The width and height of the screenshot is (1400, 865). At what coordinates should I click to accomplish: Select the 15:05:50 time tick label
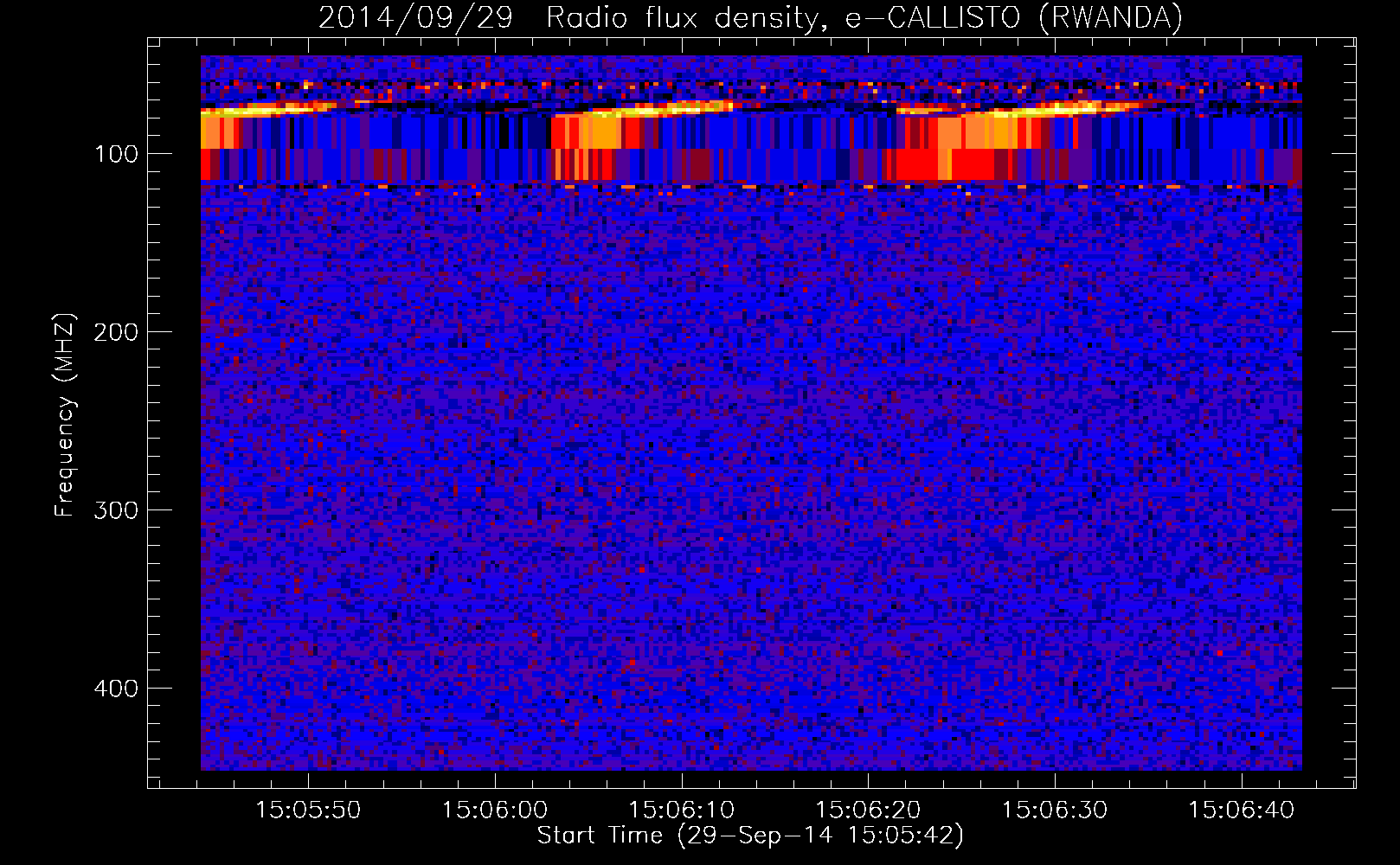pos(308,810)
